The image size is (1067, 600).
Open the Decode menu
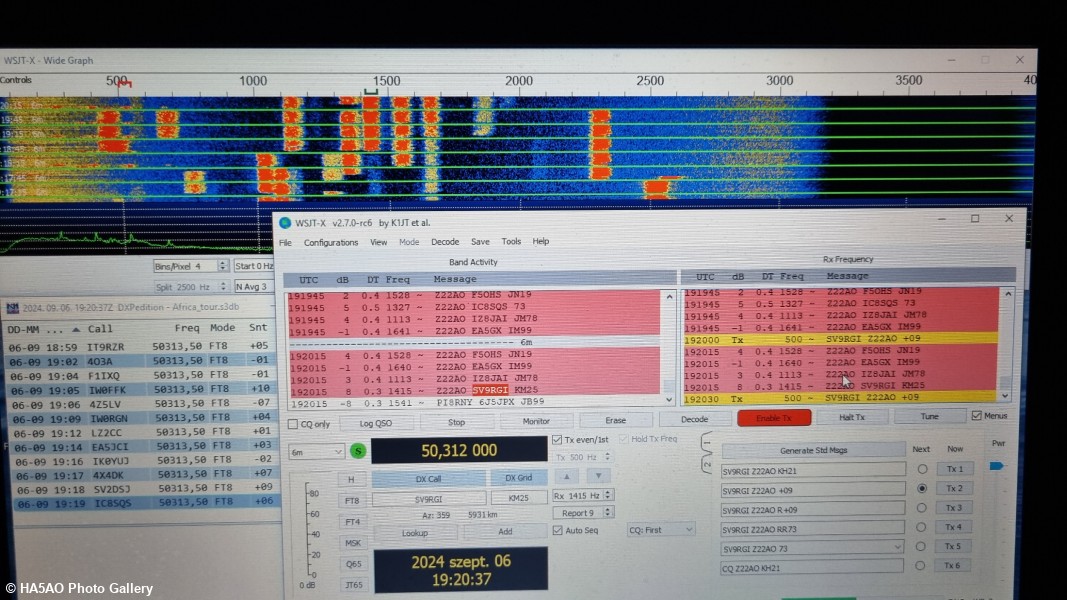click(x=445, y=241)
